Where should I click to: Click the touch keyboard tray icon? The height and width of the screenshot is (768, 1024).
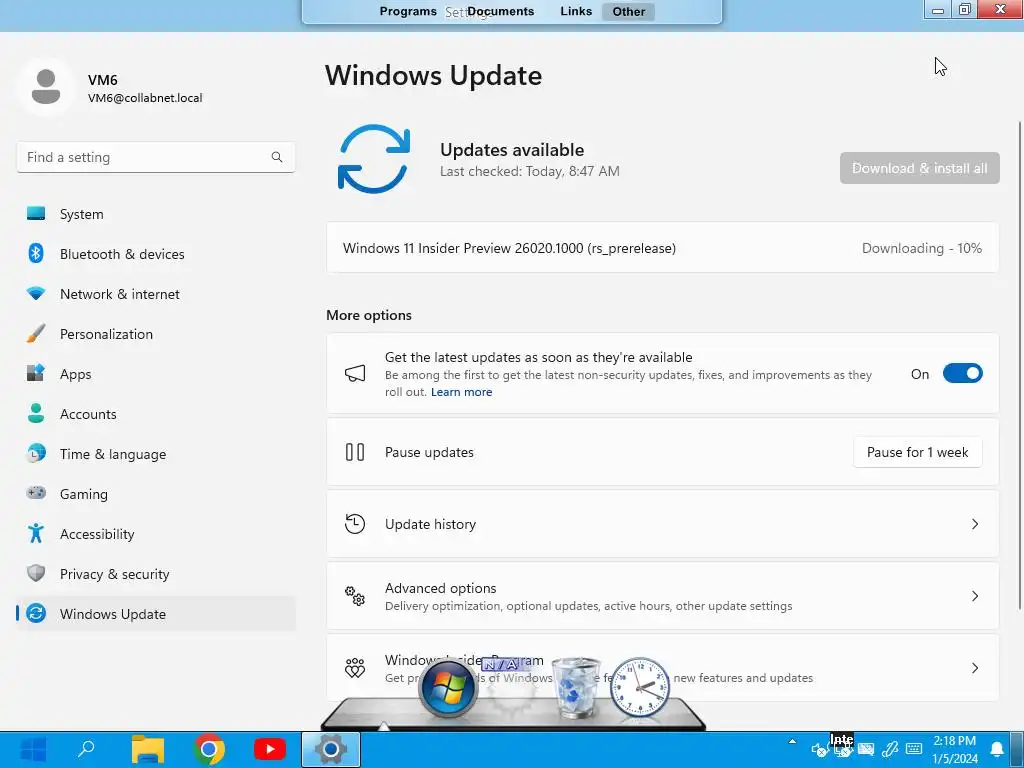[914, 749]
